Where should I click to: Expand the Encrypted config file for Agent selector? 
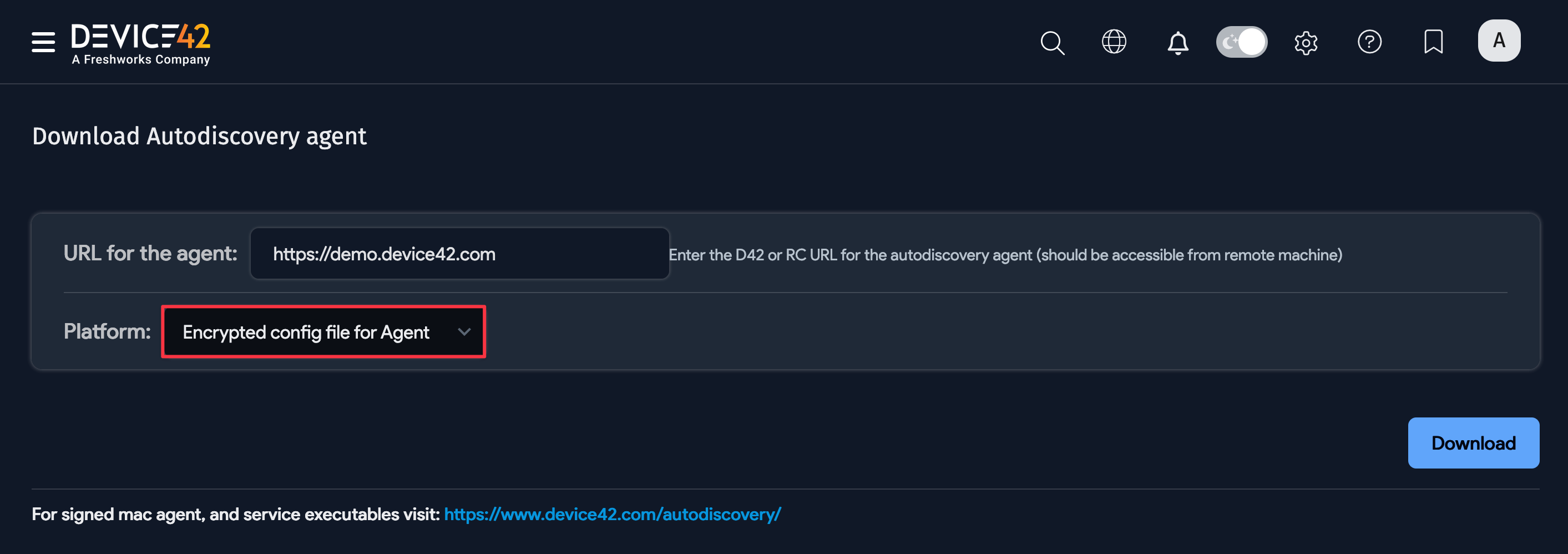[322, 332]
